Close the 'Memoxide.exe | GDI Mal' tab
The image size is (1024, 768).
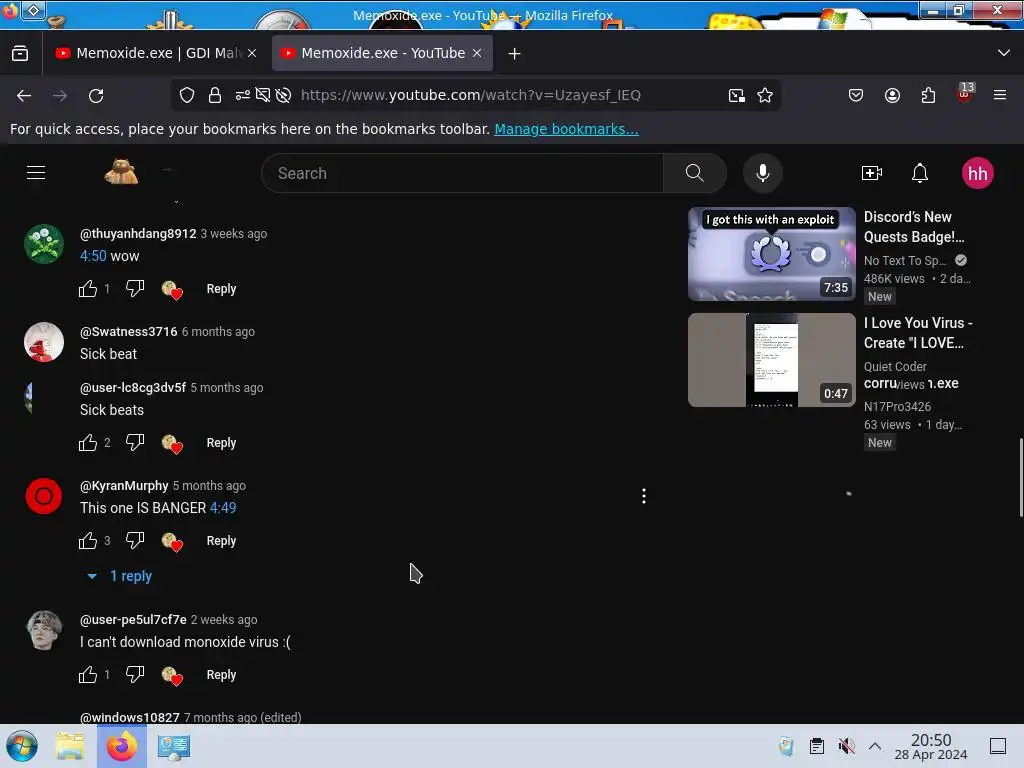click(x=252, y=53)
